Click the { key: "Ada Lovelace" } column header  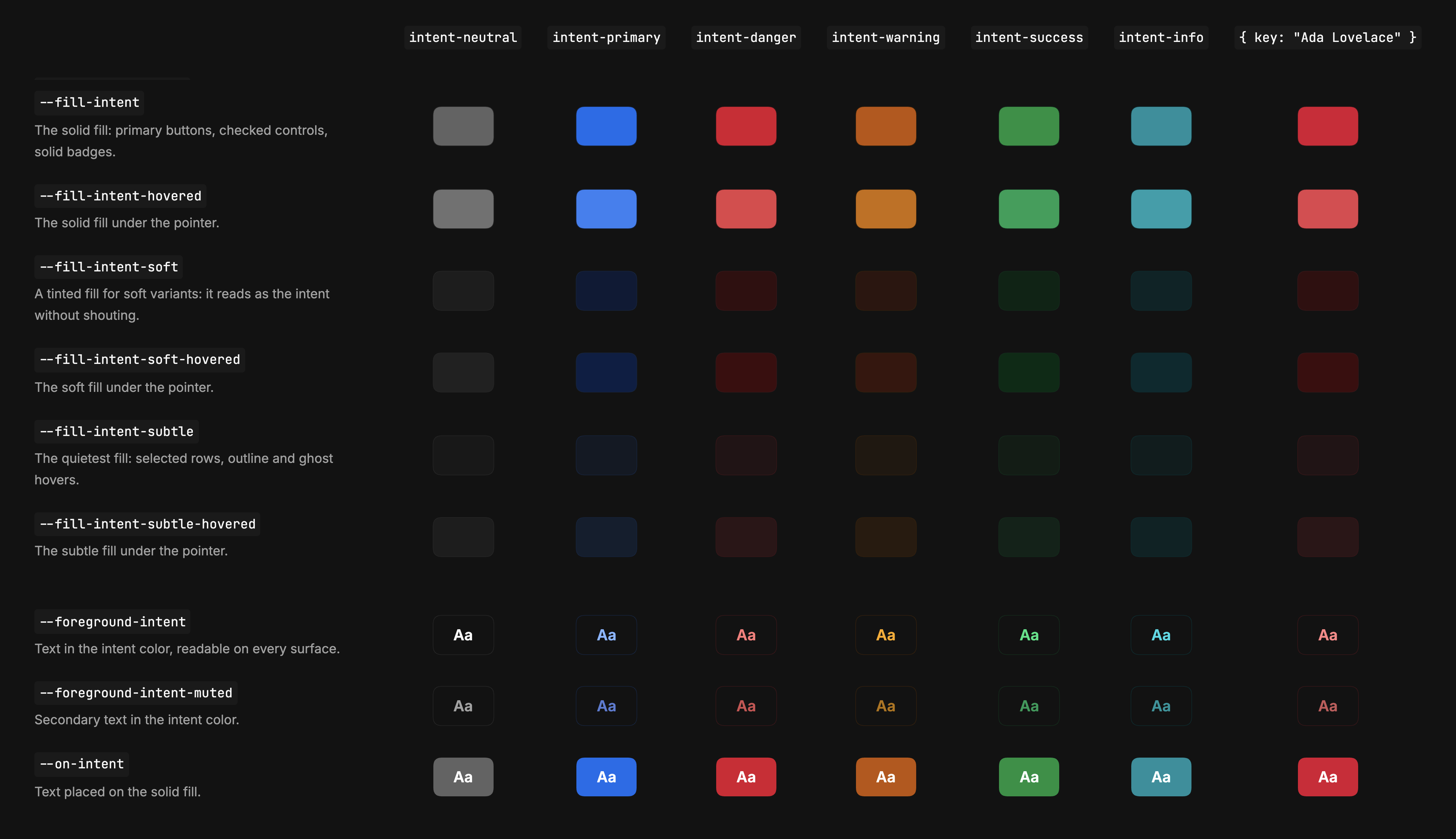1328,37
